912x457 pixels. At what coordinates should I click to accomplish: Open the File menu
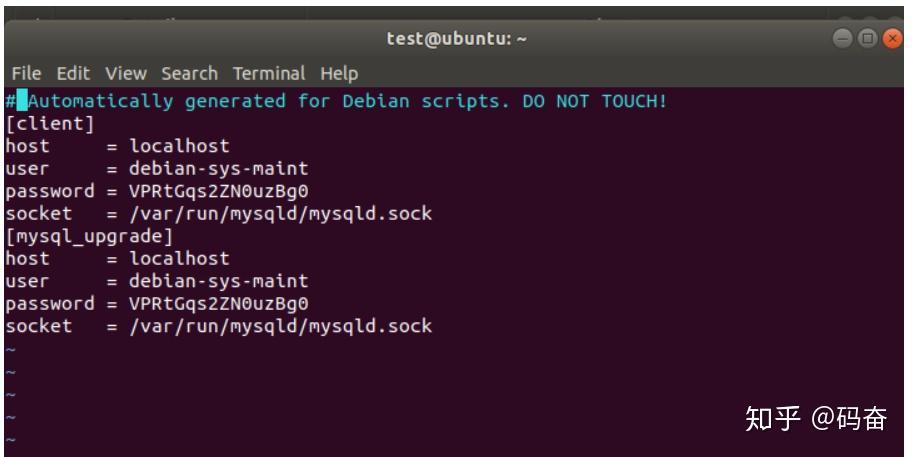26,74
